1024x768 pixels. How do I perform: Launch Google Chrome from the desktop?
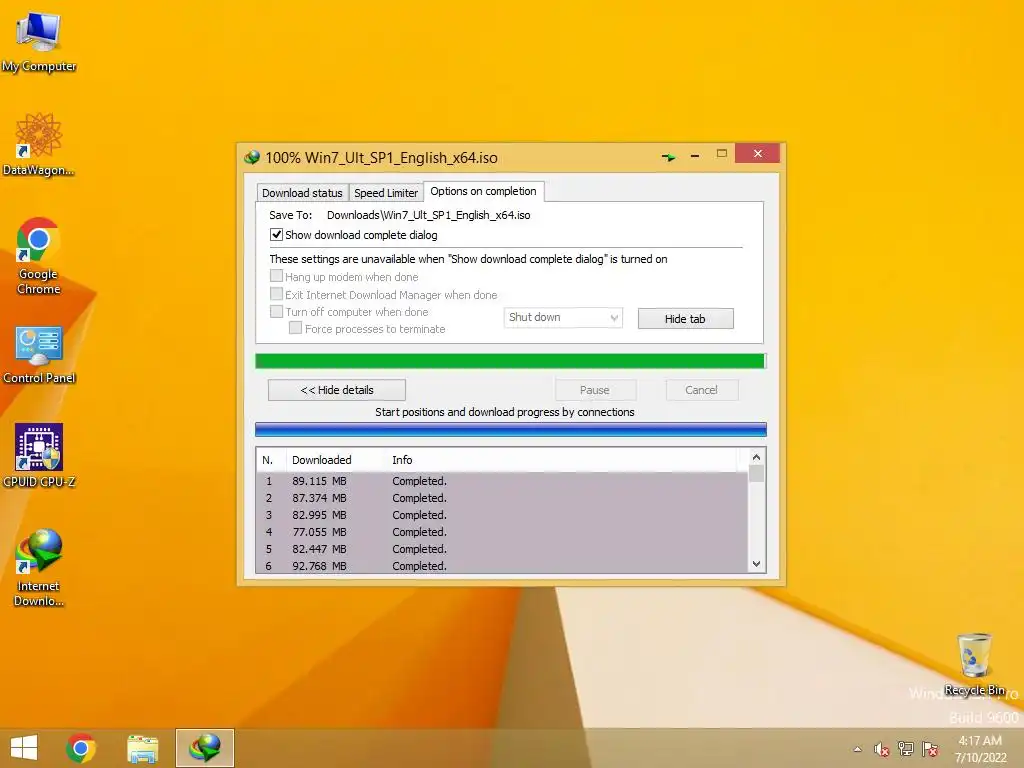(x=39, y=255)
